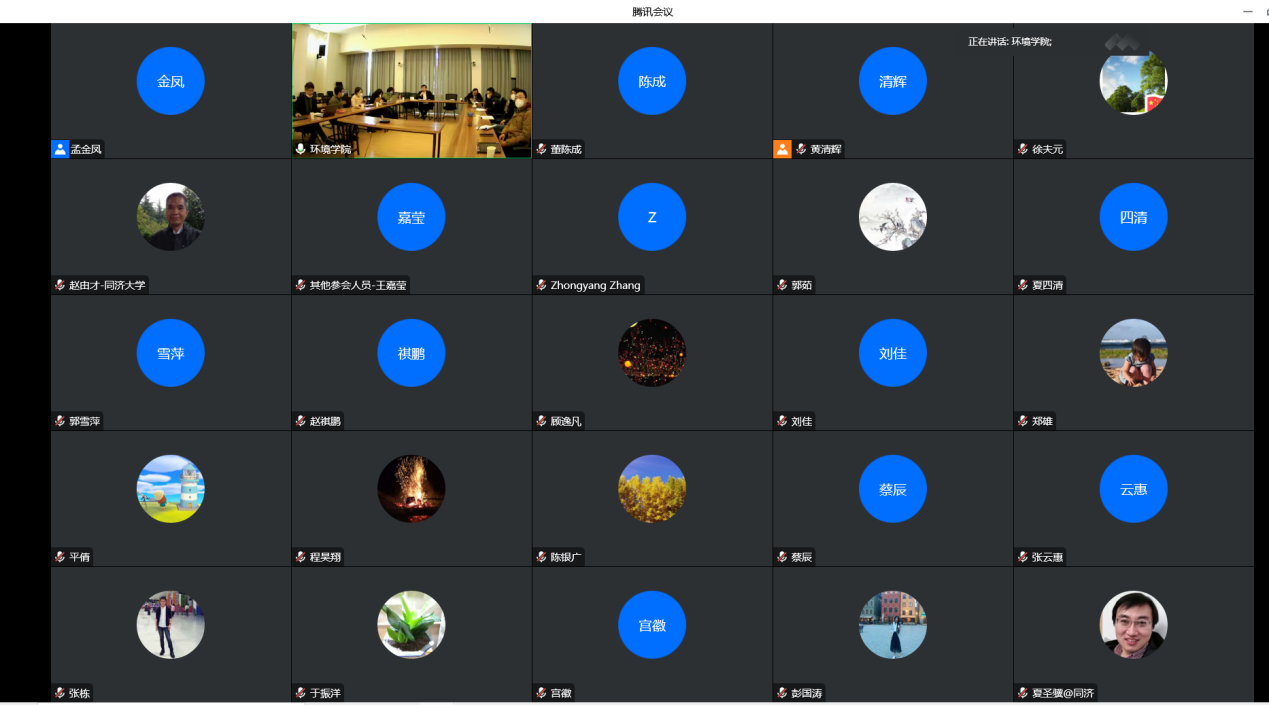Select the lighthouse avatar of 平倩

point(171,489)
